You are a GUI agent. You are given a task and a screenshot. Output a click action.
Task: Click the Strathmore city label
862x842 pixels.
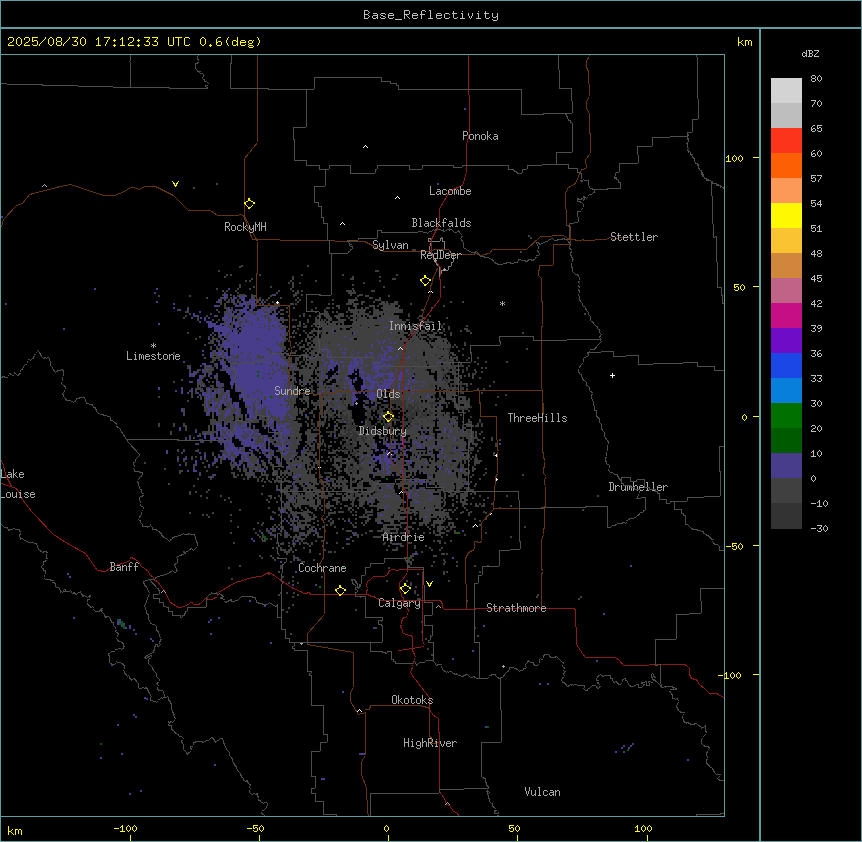[516, 608]
